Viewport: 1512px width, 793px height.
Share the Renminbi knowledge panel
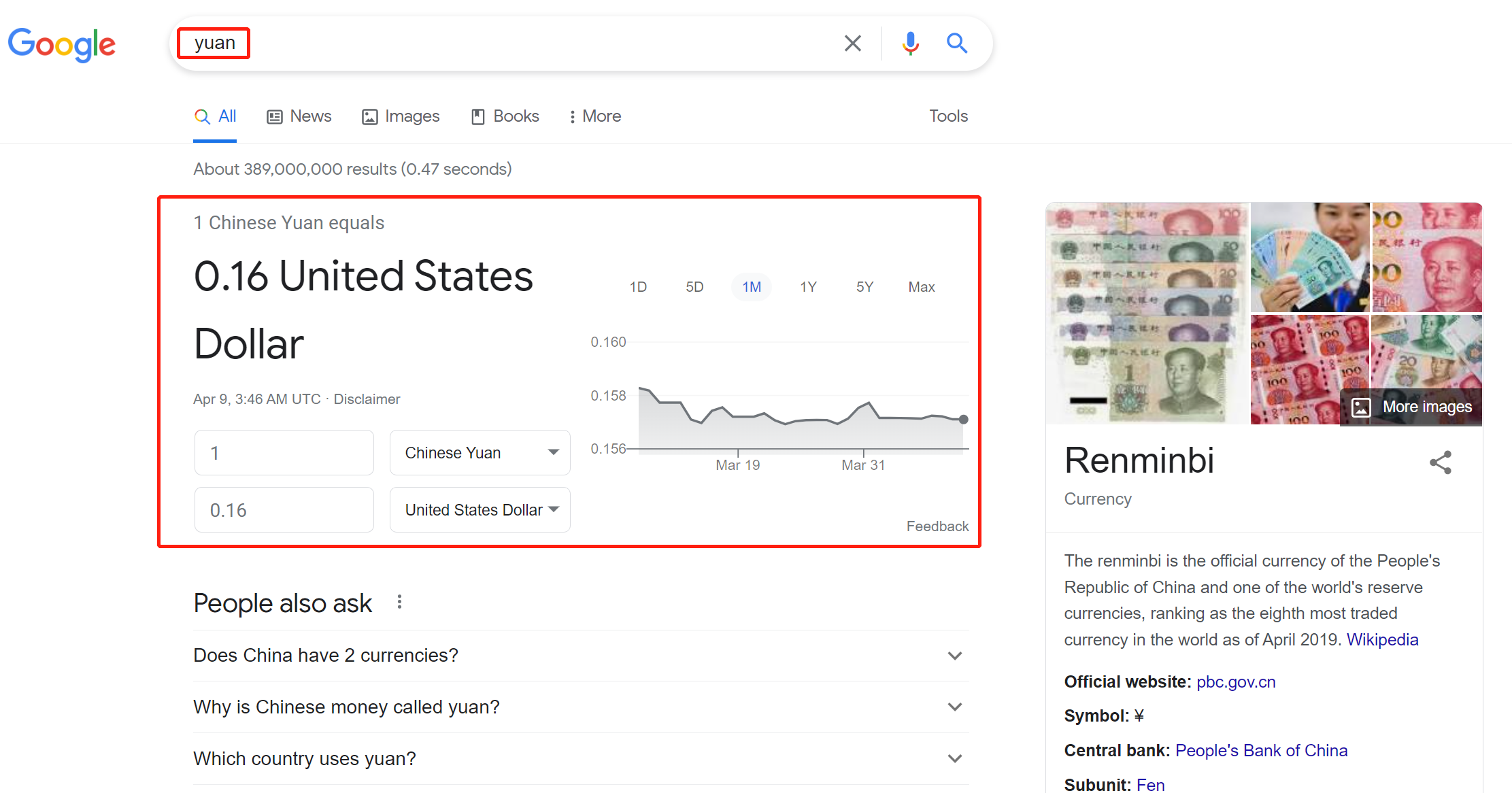[x=1440, y=462]
